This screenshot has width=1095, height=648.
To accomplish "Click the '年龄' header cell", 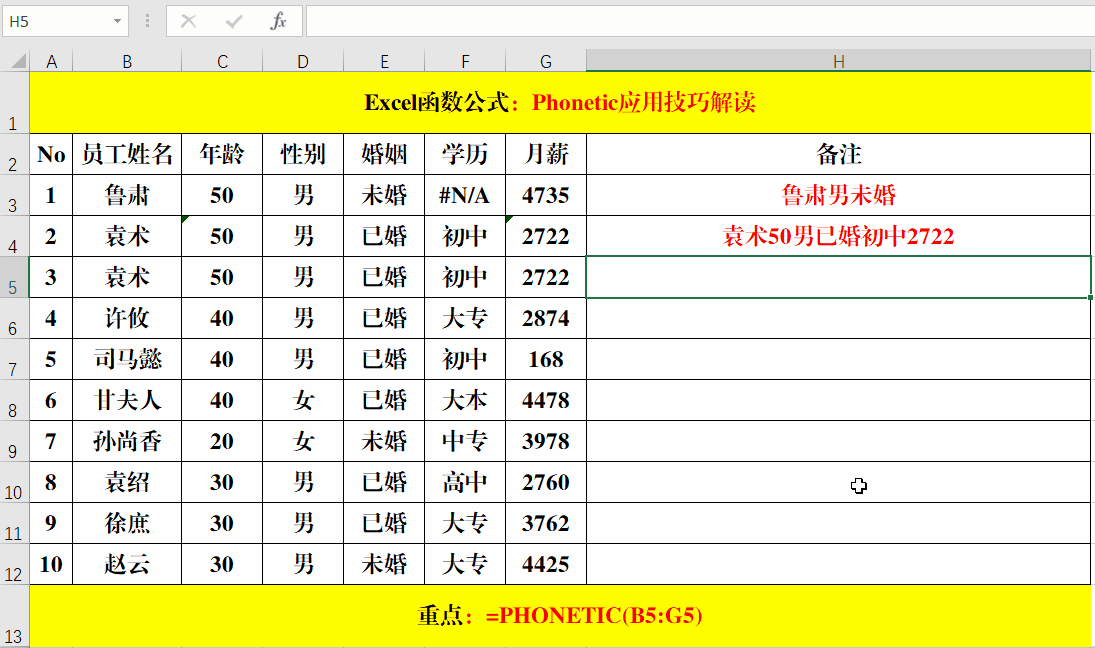I will point(222,154).
